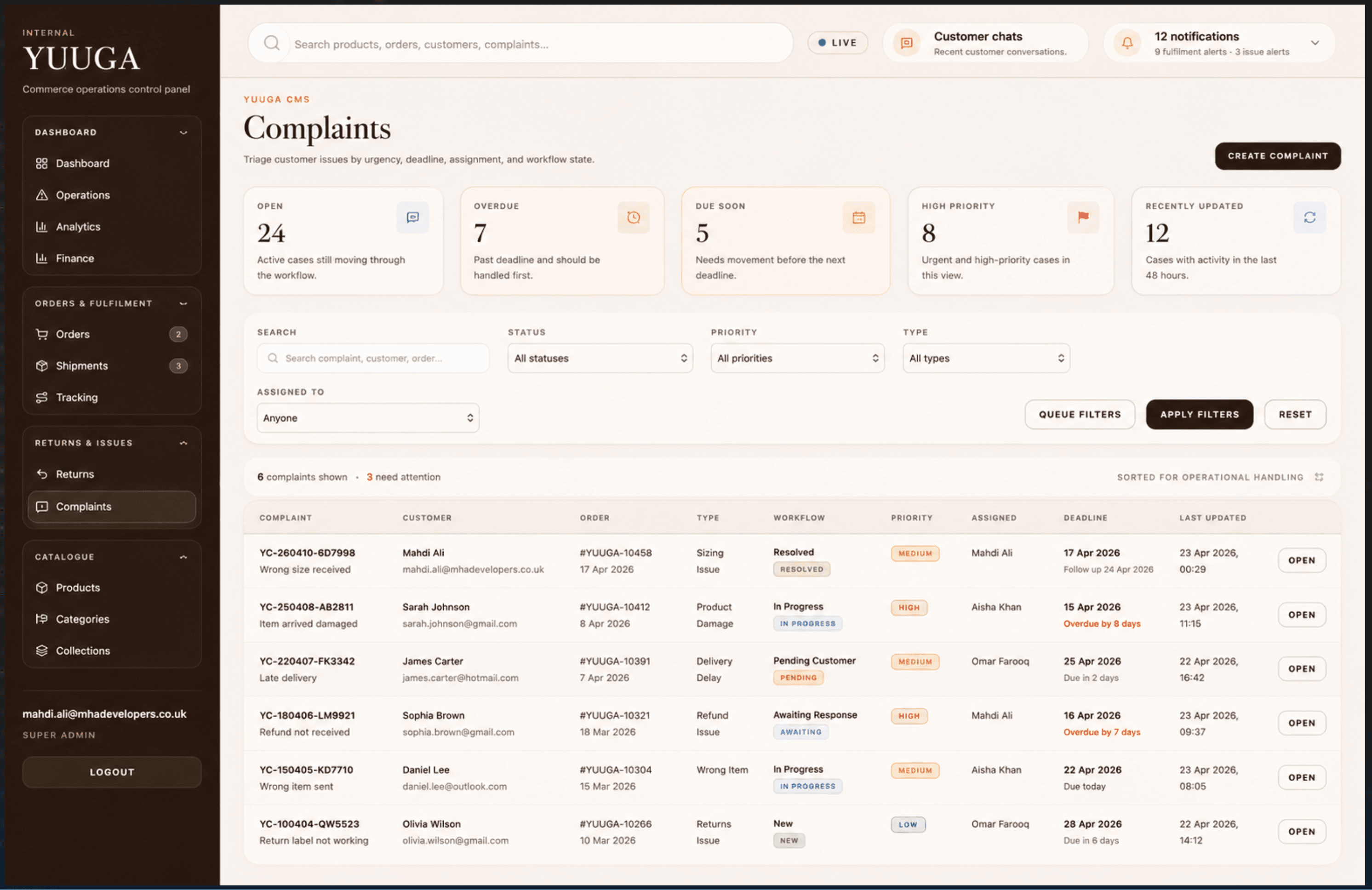Click the Deadline column header

point(1086,518)
